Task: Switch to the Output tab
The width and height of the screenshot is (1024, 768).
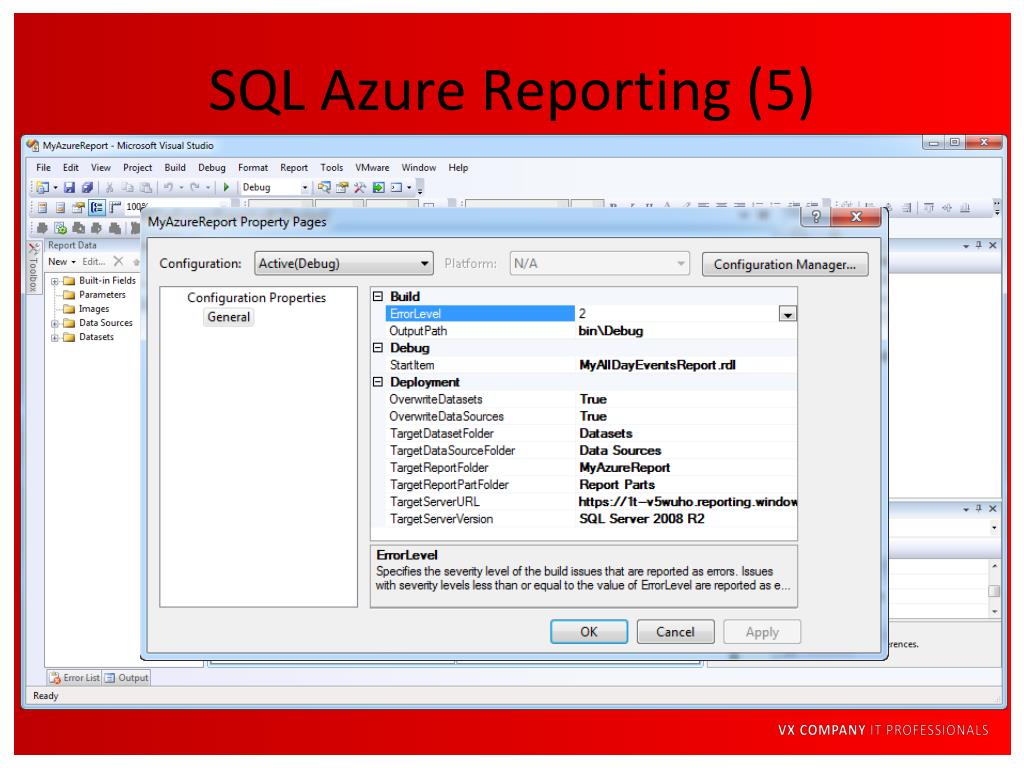Action: pos(127,678)
